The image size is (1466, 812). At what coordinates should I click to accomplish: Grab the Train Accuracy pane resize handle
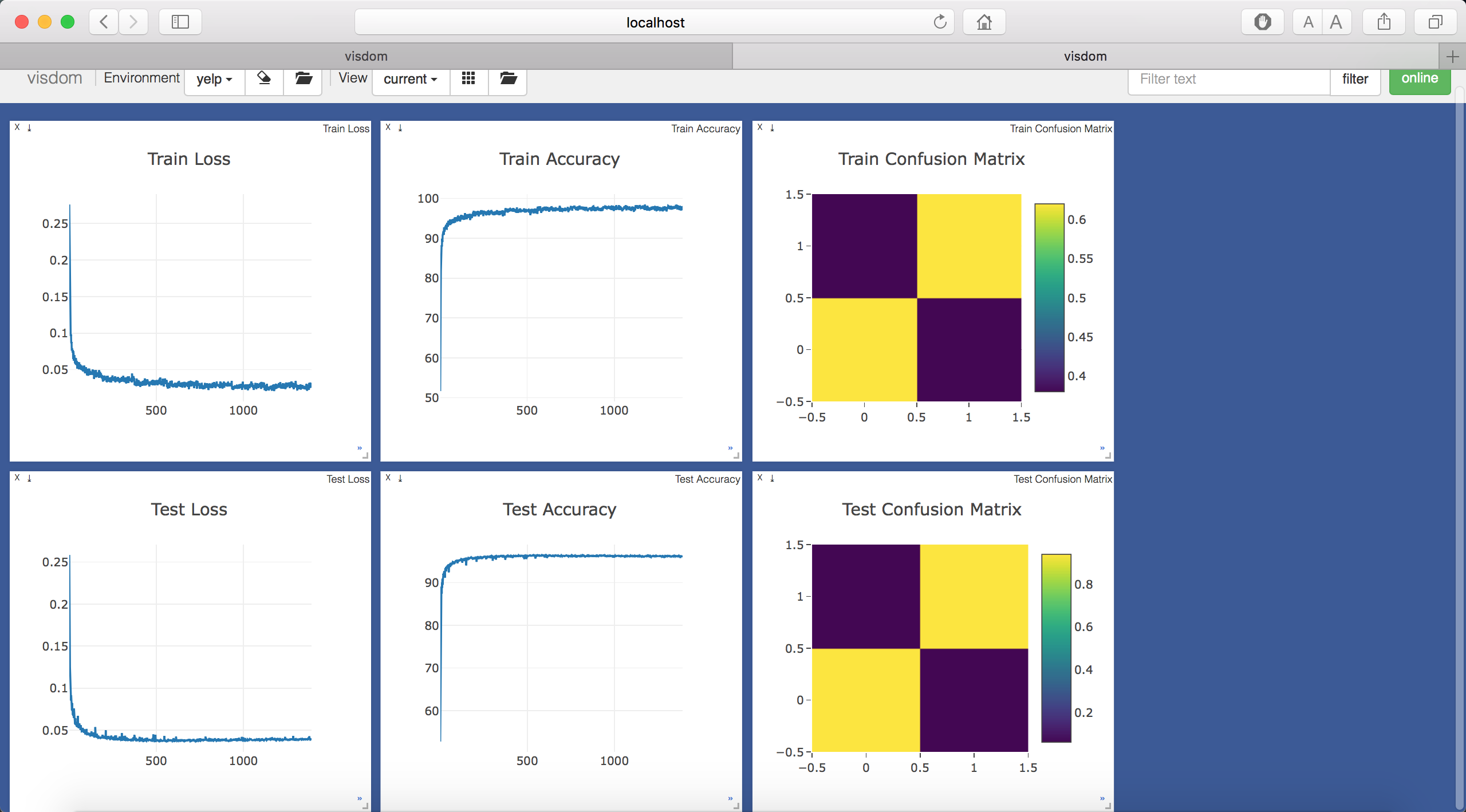737,456
